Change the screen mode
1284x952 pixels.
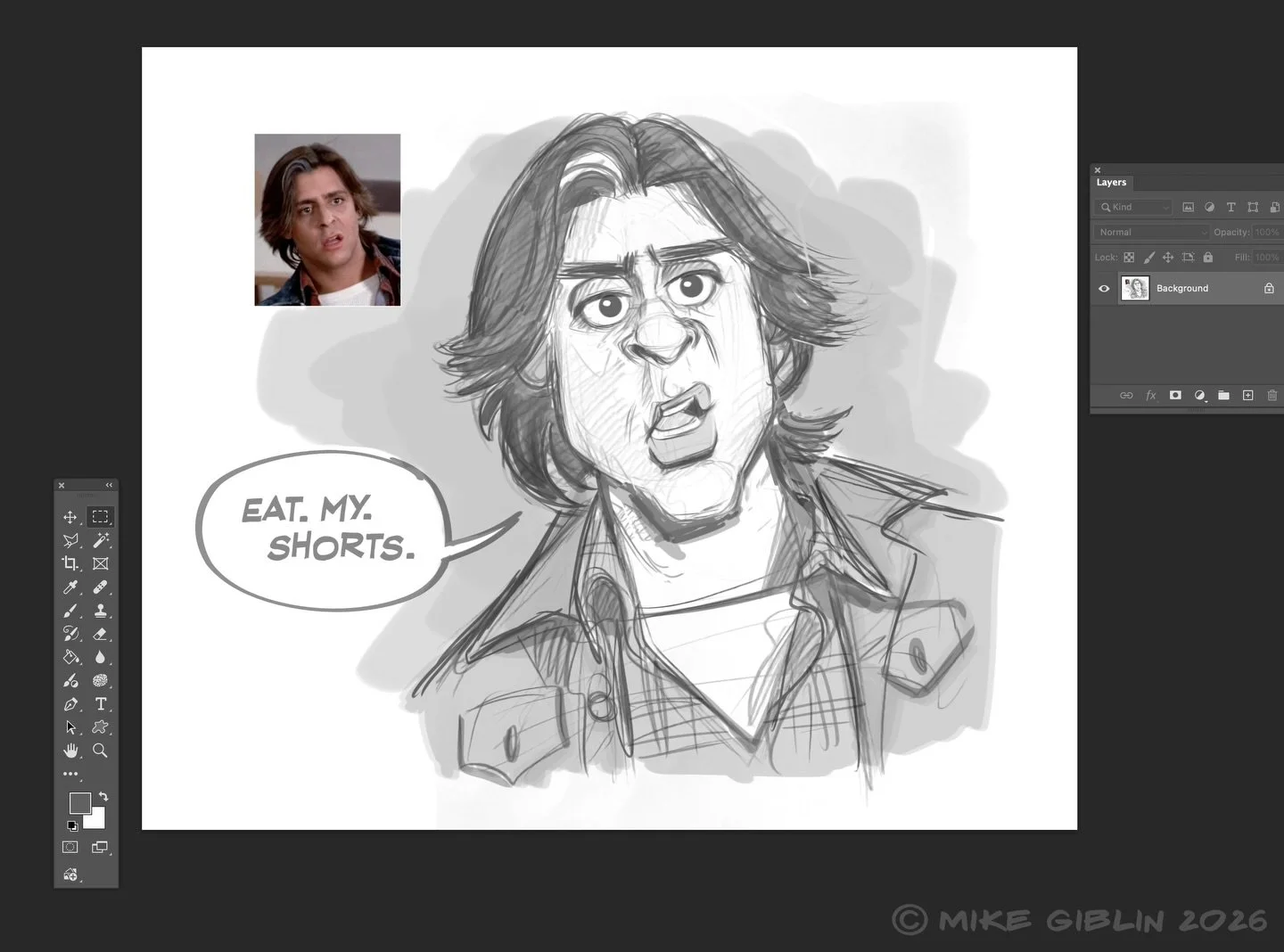coord(100,847)
